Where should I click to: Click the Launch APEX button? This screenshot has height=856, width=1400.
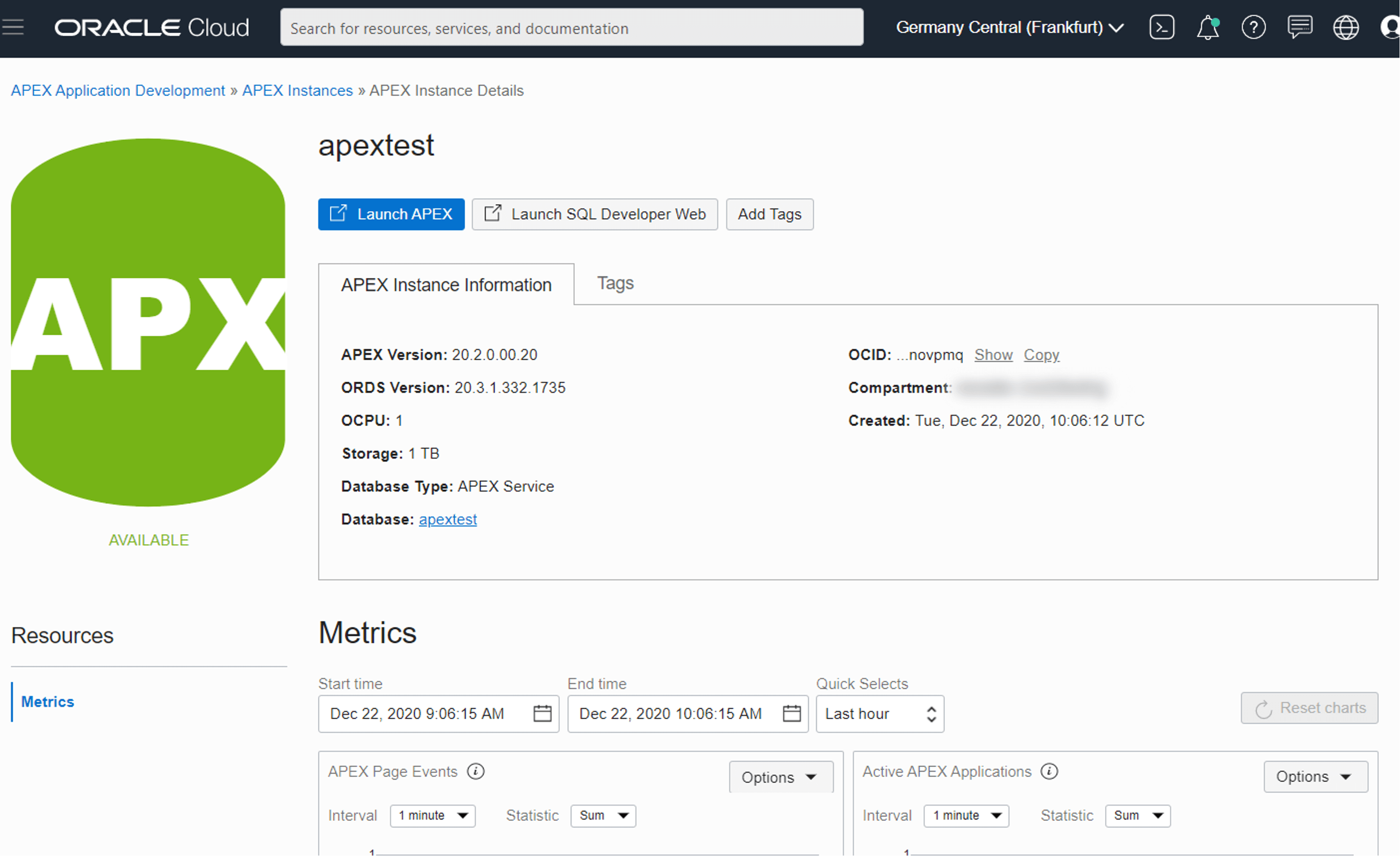coord(391,214)
